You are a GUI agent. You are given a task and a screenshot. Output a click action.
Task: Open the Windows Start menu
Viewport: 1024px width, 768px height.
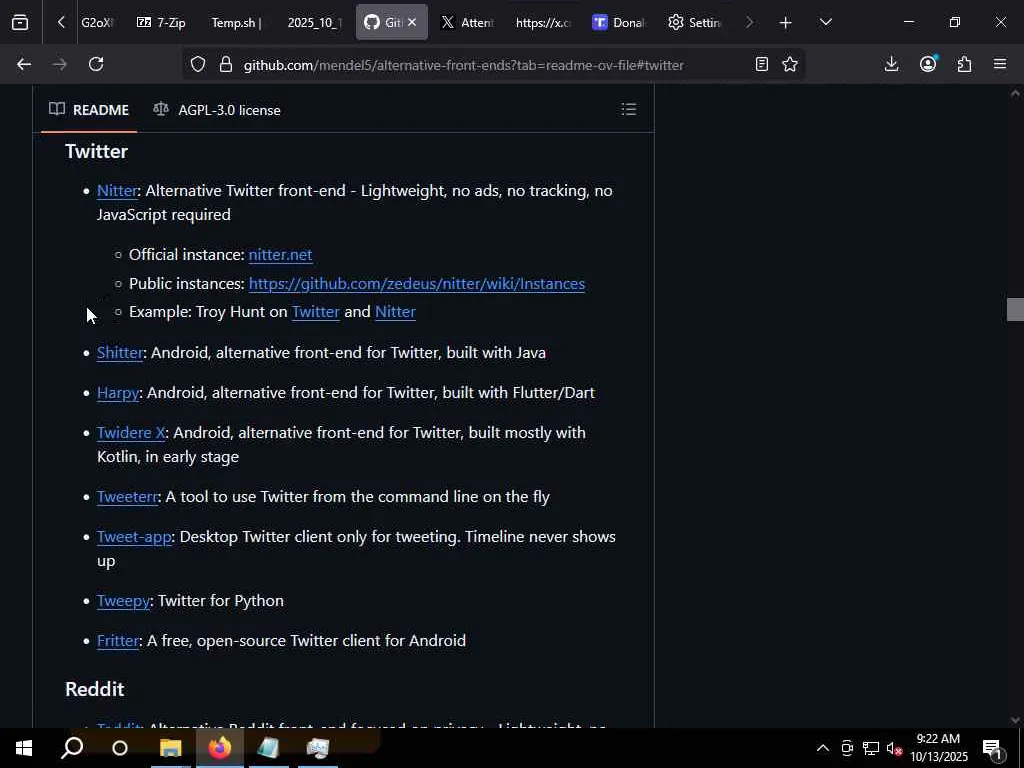[x=24, y=747]
